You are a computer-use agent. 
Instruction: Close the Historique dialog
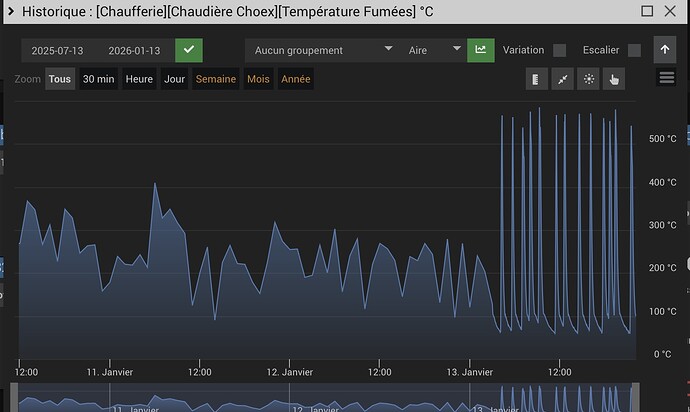[670, 11]
